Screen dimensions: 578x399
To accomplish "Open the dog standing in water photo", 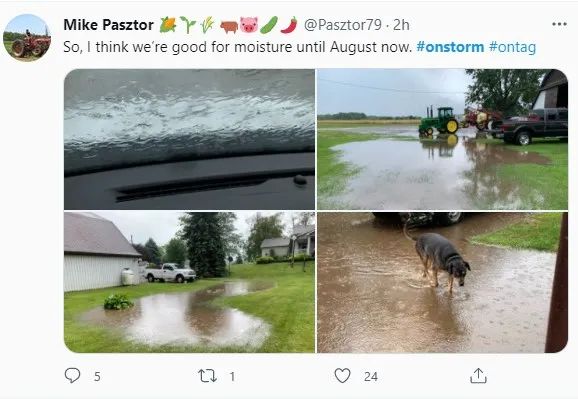I will (x=442, y=282).
